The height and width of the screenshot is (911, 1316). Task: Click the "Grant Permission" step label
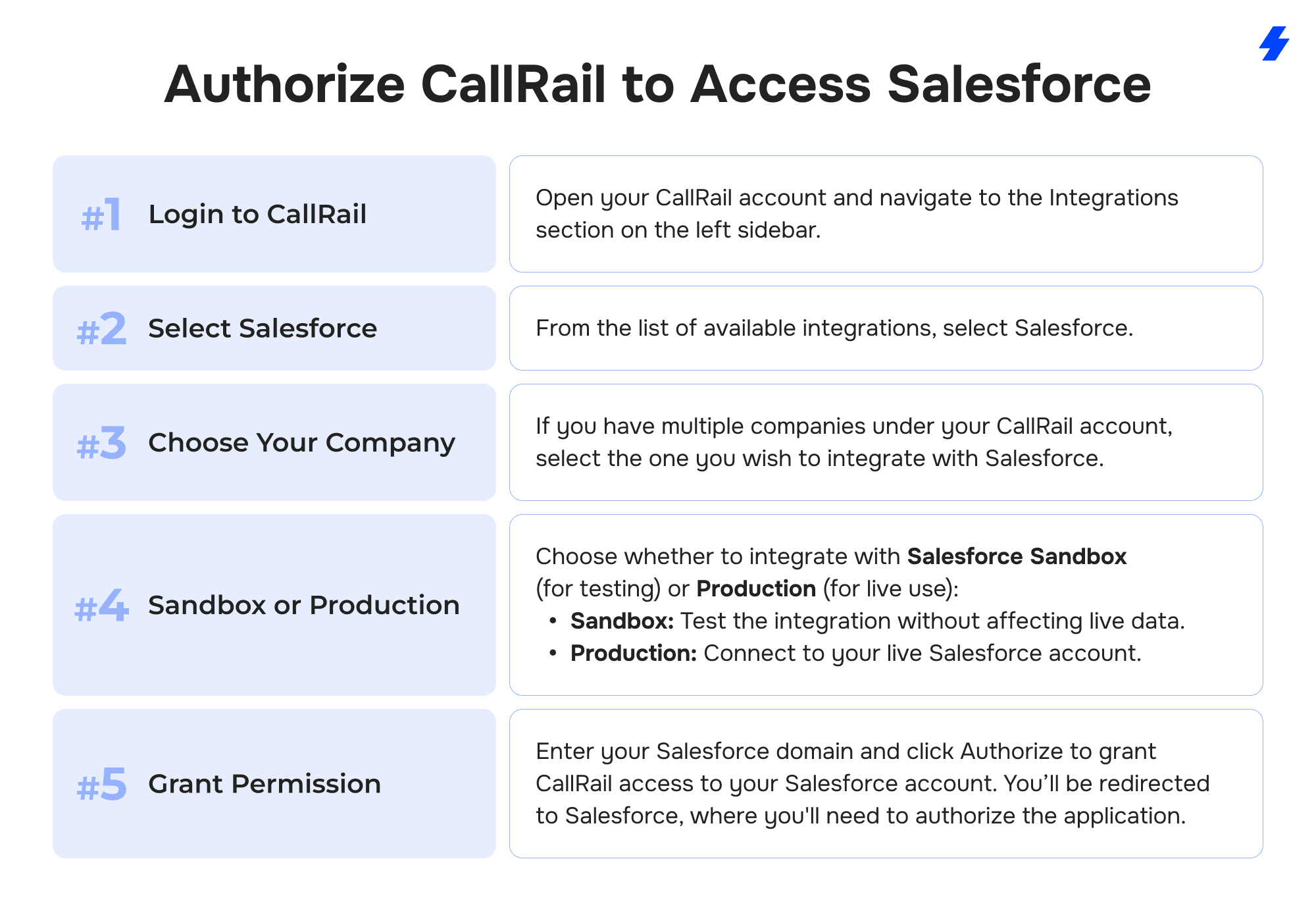coord(265,784)
